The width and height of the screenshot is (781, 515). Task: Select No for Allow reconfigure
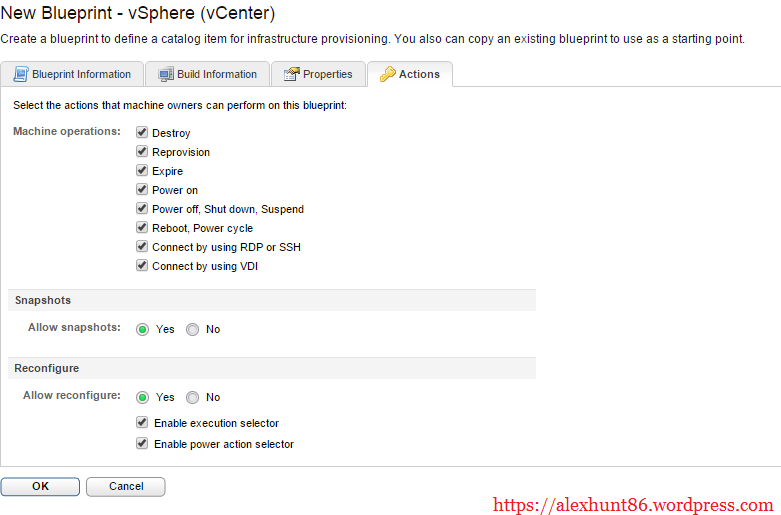coord(193,397)
